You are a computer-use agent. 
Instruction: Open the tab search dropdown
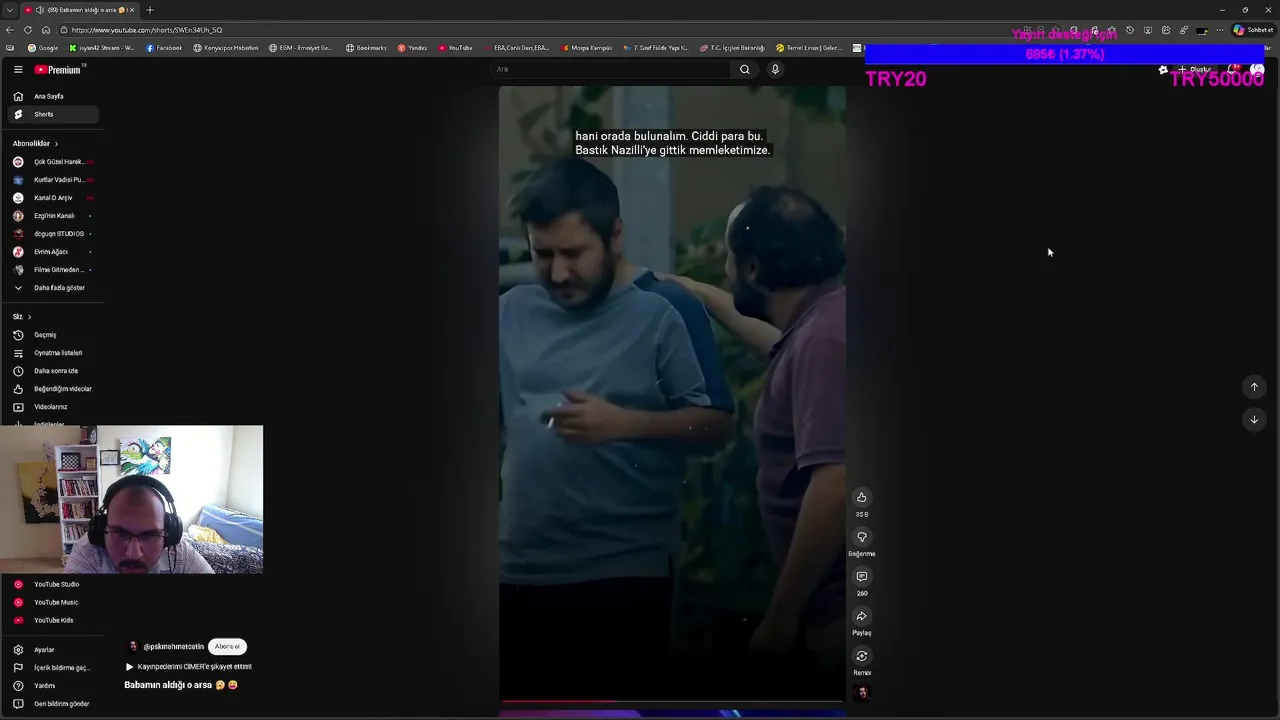[x=9, y=10]
